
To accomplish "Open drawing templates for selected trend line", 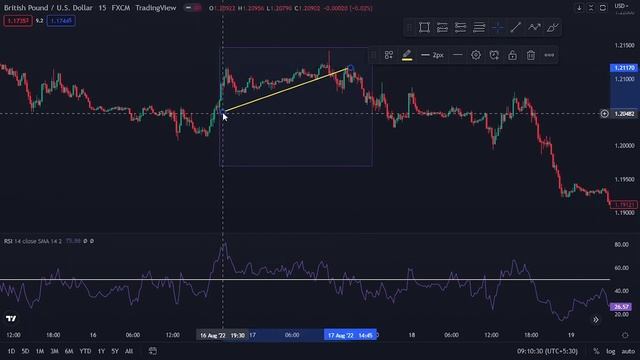I will click(389, 55).
